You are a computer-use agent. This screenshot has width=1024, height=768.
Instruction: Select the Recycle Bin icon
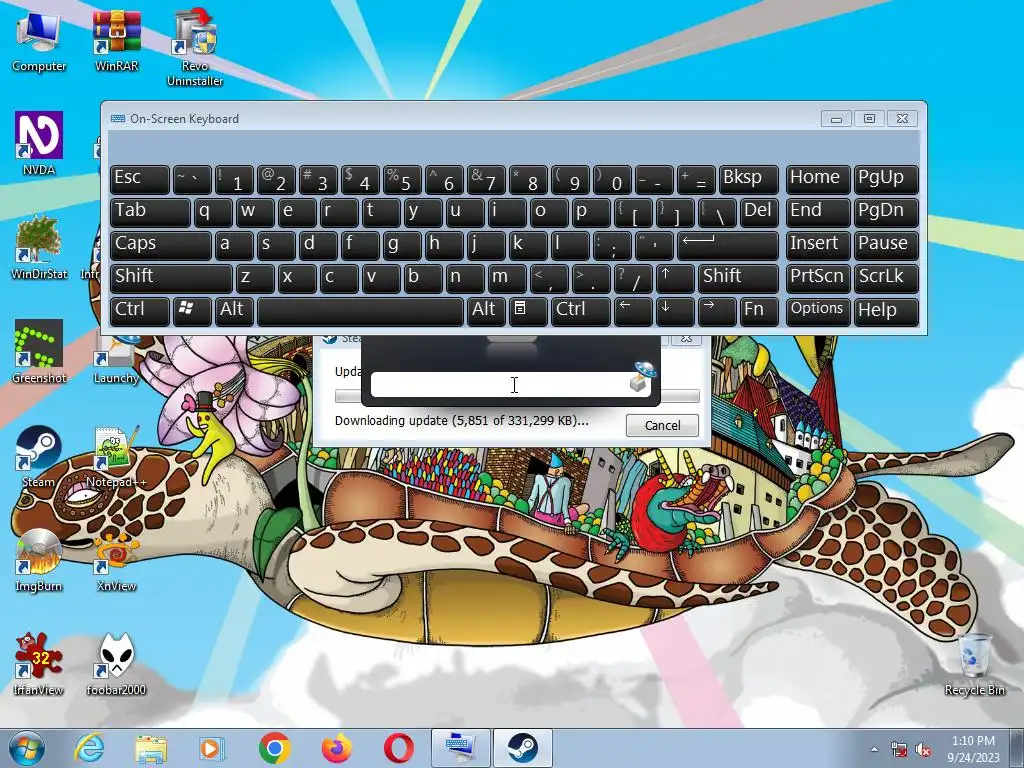[x=974, y=664]
